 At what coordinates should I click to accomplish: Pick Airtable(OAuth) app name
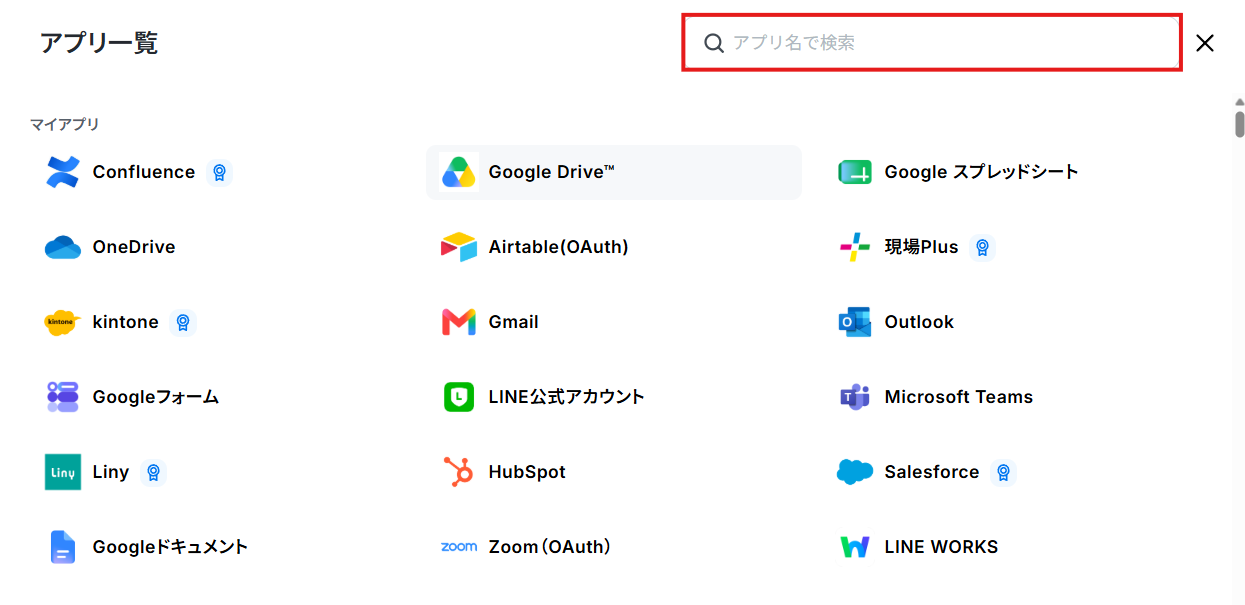[559, 247]
